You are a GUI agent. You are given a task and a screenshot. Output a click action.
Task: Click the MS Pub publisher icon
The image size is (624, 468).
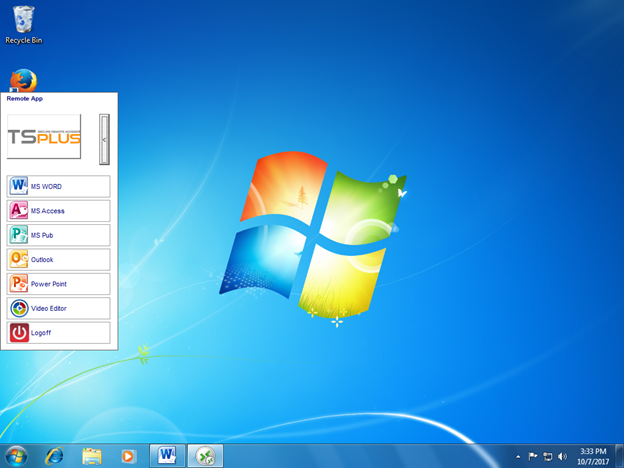pyautogui.click(x=19, y=235)
